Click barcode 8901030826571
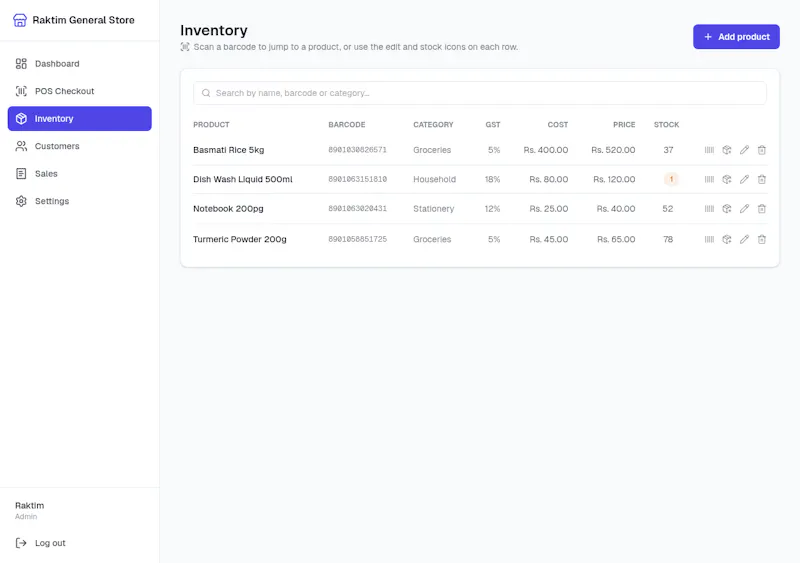 (358, 150)
